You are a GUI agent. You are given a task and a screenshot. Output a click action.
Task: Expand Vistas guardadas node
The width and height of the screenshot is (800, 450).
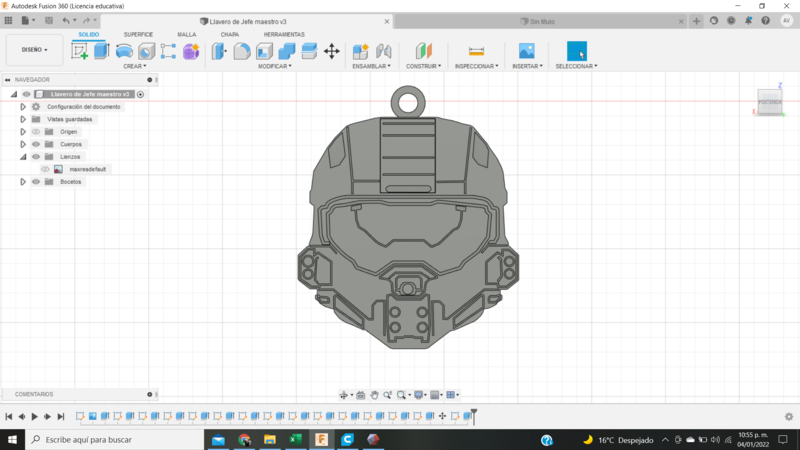[x=23, y=119]
